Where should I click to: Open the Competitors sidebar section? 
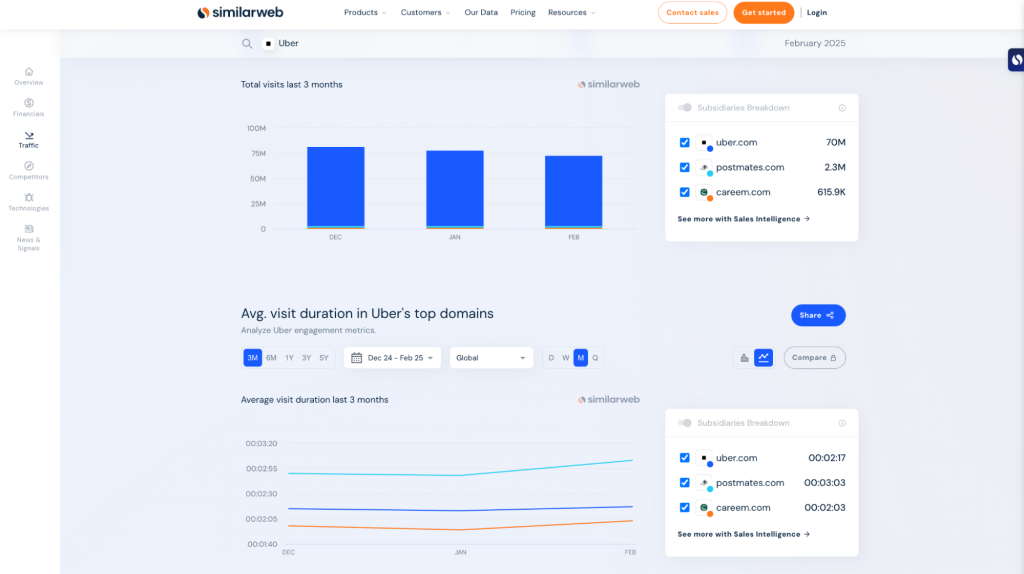point(29,171)
